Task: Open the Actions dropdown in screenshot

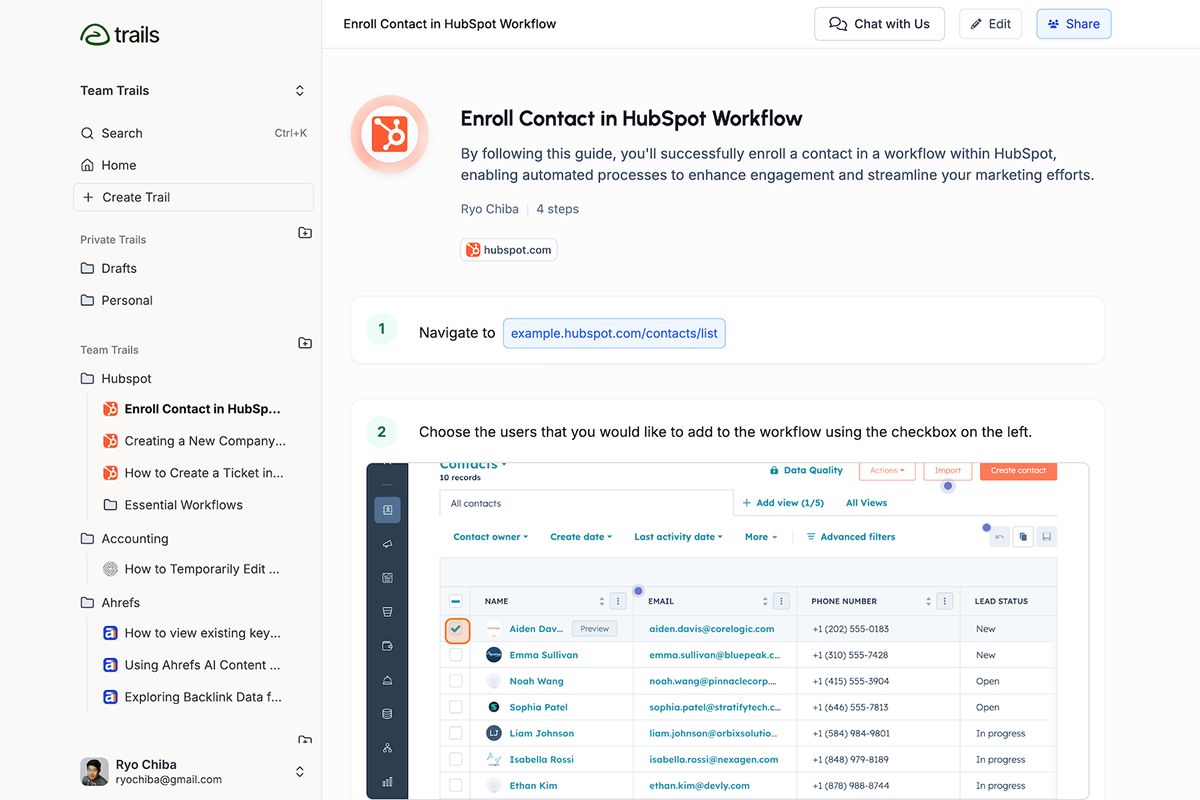Action: point(887,470)
